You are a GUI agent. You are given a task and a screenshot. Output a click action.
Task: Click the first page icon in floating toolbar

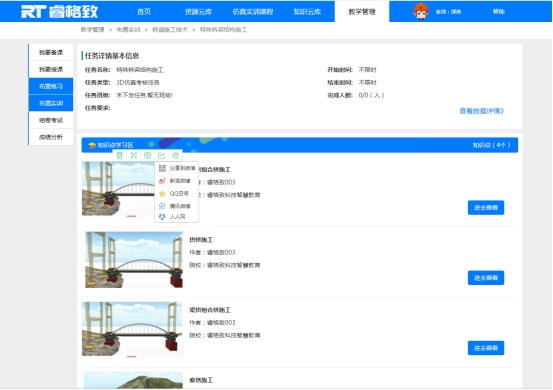(120, 156)
